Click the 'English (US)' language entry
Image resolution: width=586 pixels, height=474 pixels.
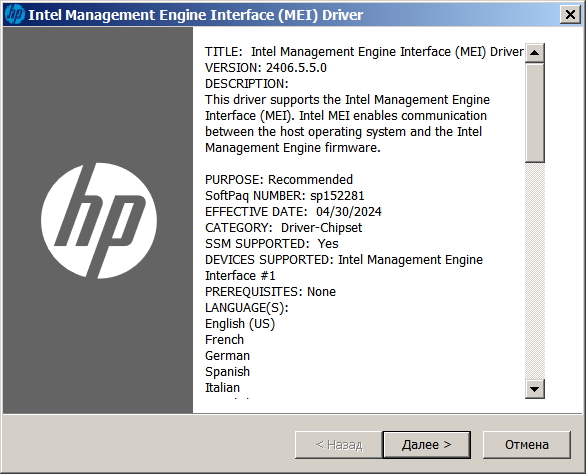click(x=240, y=324)
